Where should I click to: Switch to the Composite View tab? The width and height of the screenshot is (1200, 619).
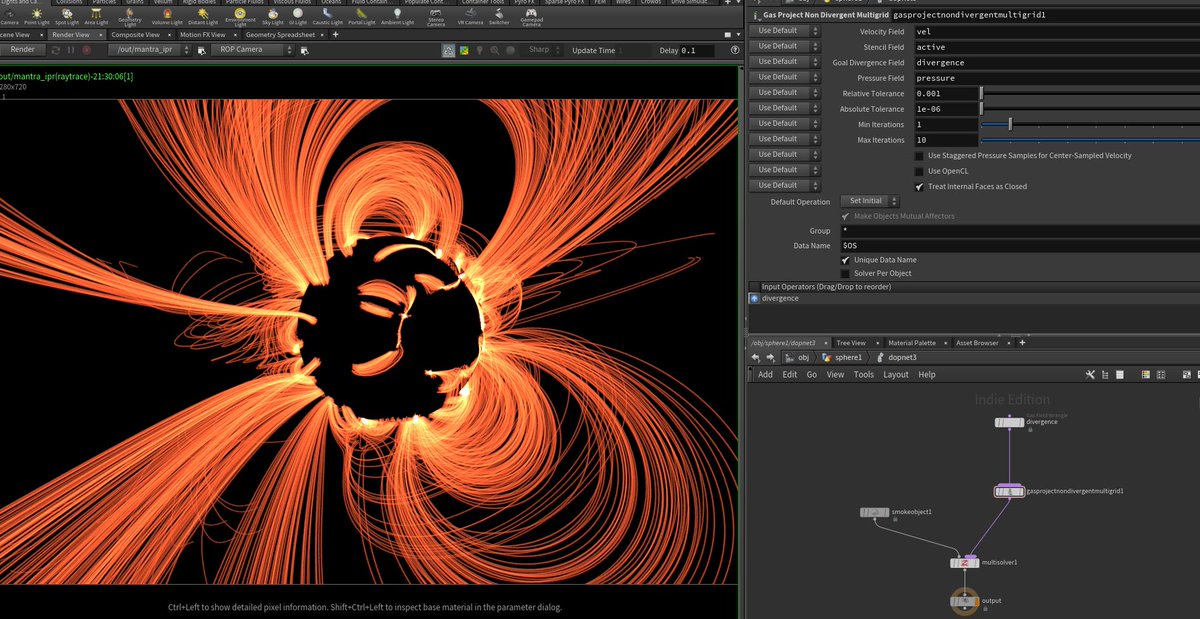135,35
